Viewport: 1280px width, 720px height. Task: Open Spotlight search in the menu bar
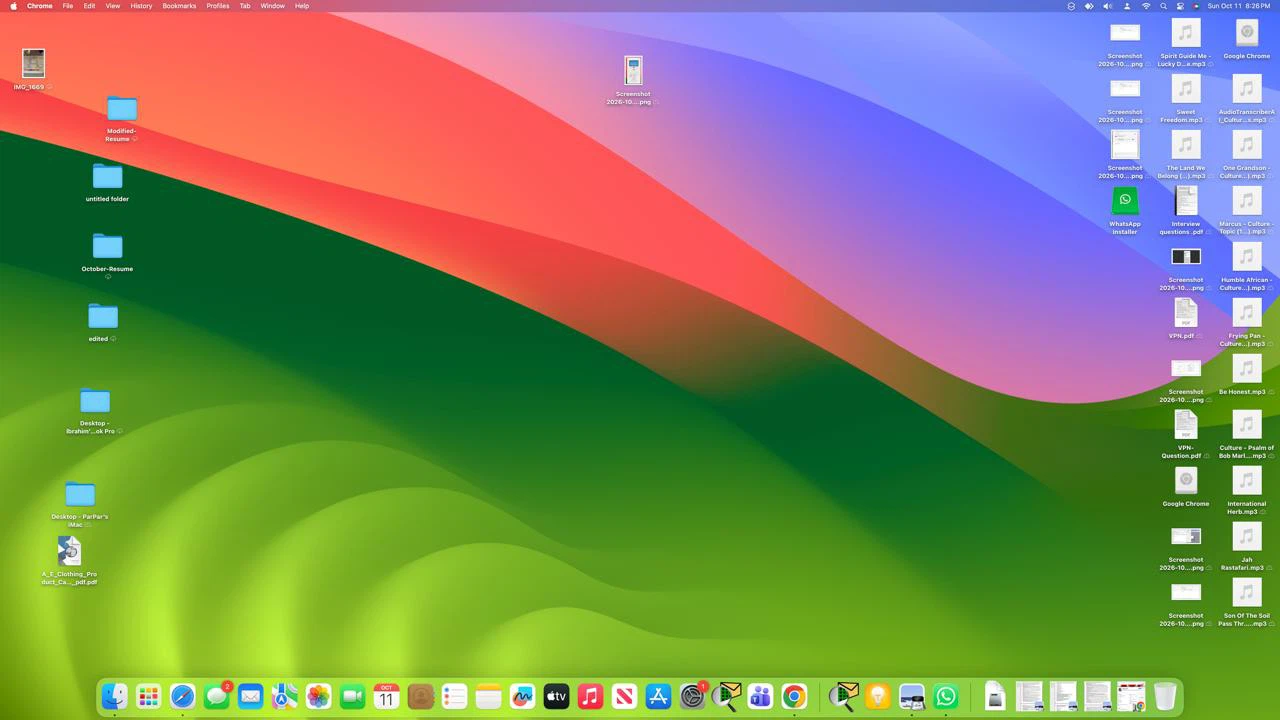tap(1163, 6)
